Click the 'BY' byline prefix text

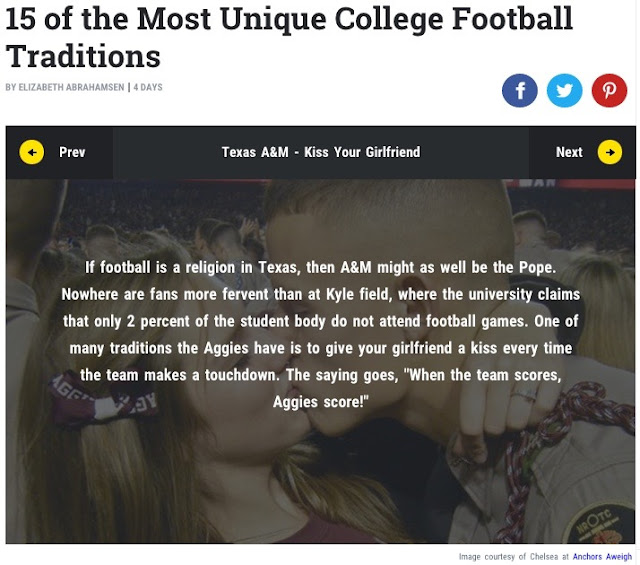click(11, 88)
